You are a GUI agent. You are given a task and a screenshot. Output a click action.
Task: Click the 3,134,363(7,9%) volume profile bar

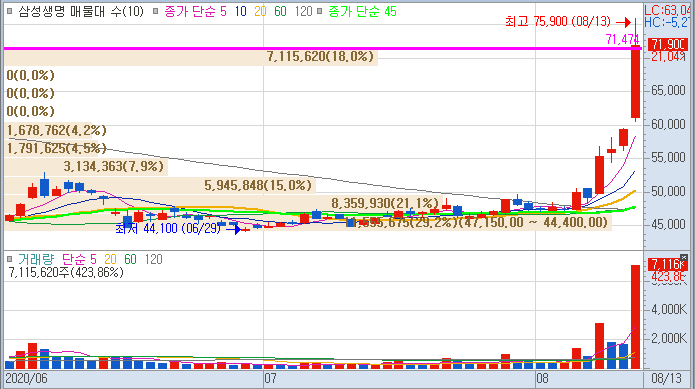(x=86, y=167)
